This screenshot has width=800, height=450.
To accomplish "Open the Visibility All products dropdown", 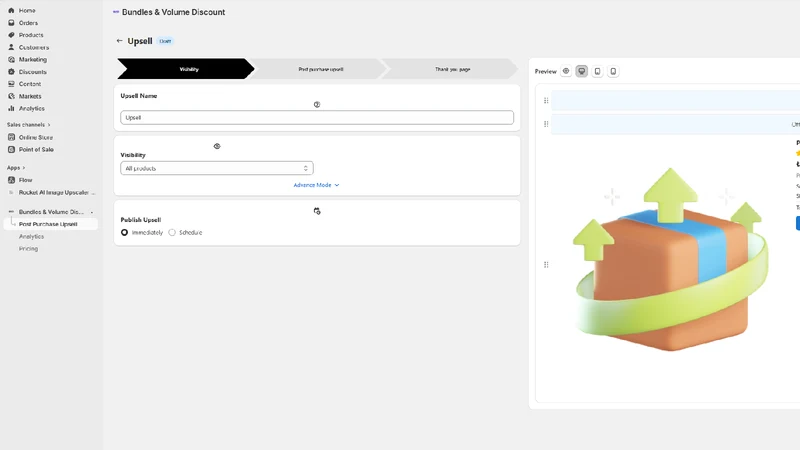I will pyautogui.click(x=217, y=168).
